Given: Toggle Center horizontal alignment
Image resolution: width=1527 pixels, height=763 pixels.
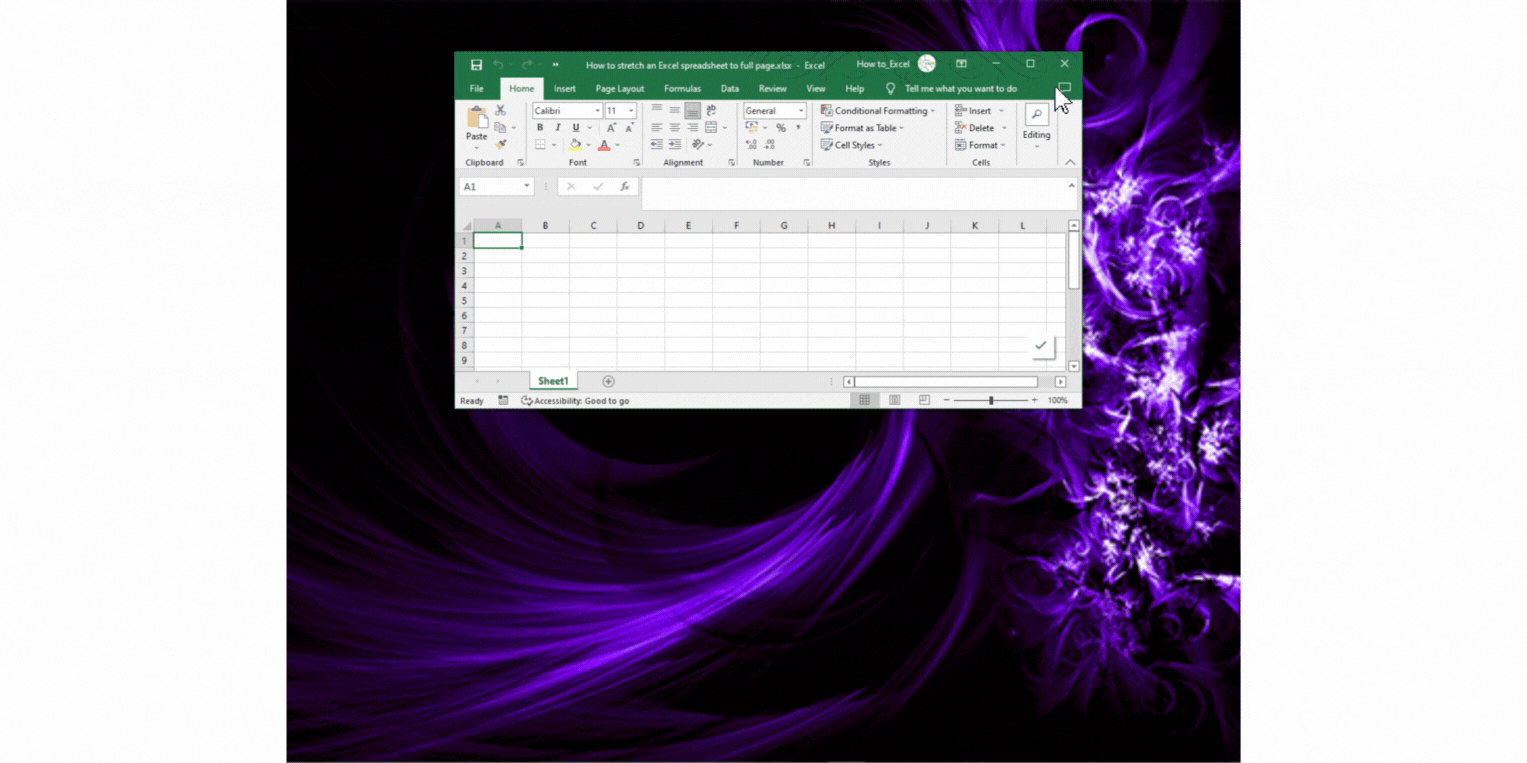Looking at the screenshot, I should pyautogui.click(x=675, y=128).
